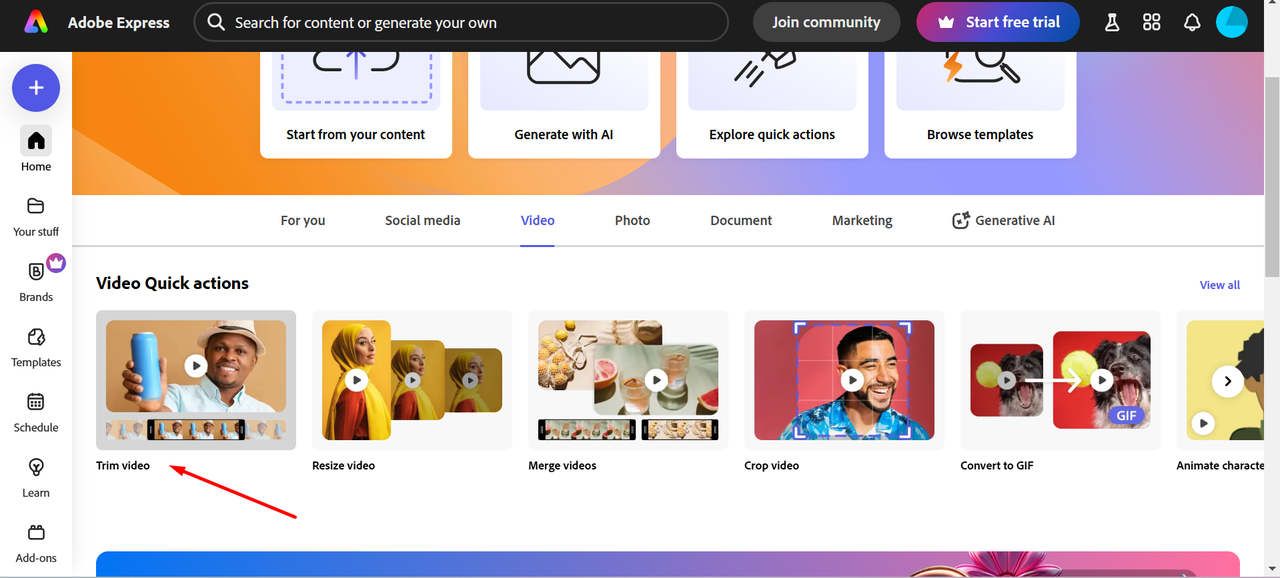Screen dimensions: 1280x578
Task: Click the Crop video label
Action: pyautogui.click(x=772, y=465)
